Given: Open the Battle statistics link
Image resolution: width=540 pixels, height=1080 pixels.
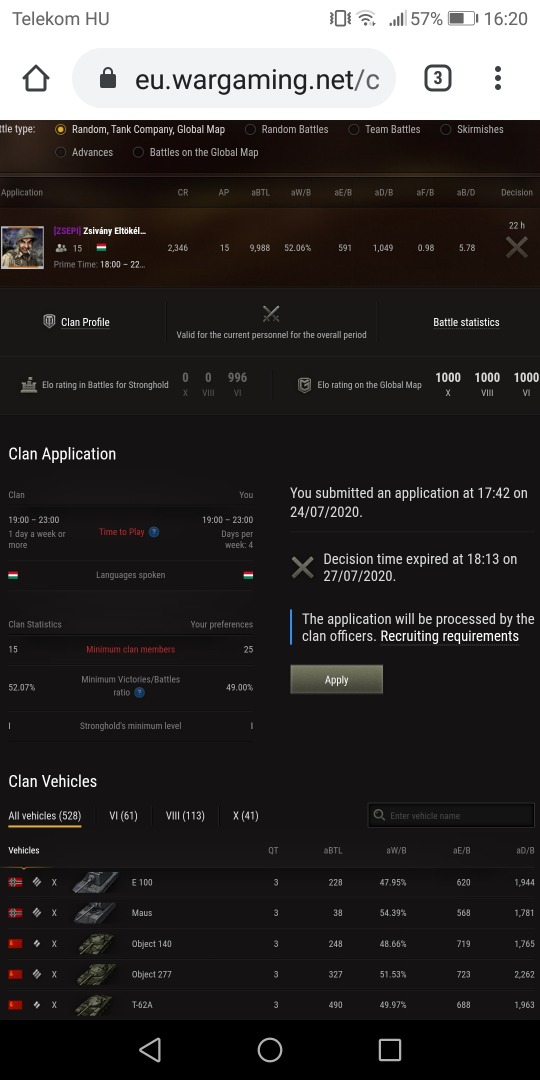Looking at the screenshot, I should coord(466,322).
